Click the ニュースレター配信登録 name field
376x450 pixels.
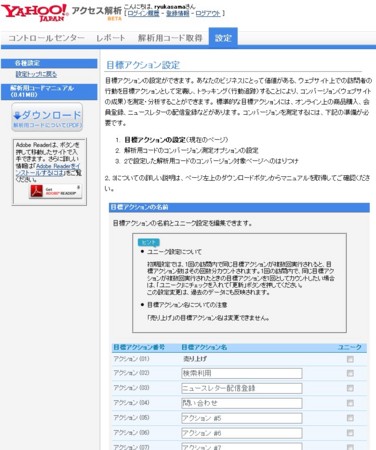pyautogui.click(x=242, y=388)
